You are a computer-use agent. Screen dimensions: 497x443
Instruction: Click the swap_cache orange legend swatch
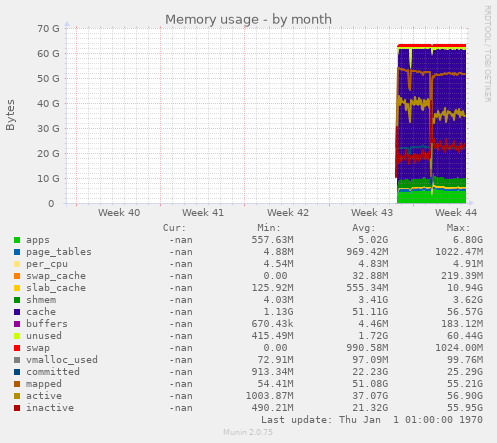point(17,276)
